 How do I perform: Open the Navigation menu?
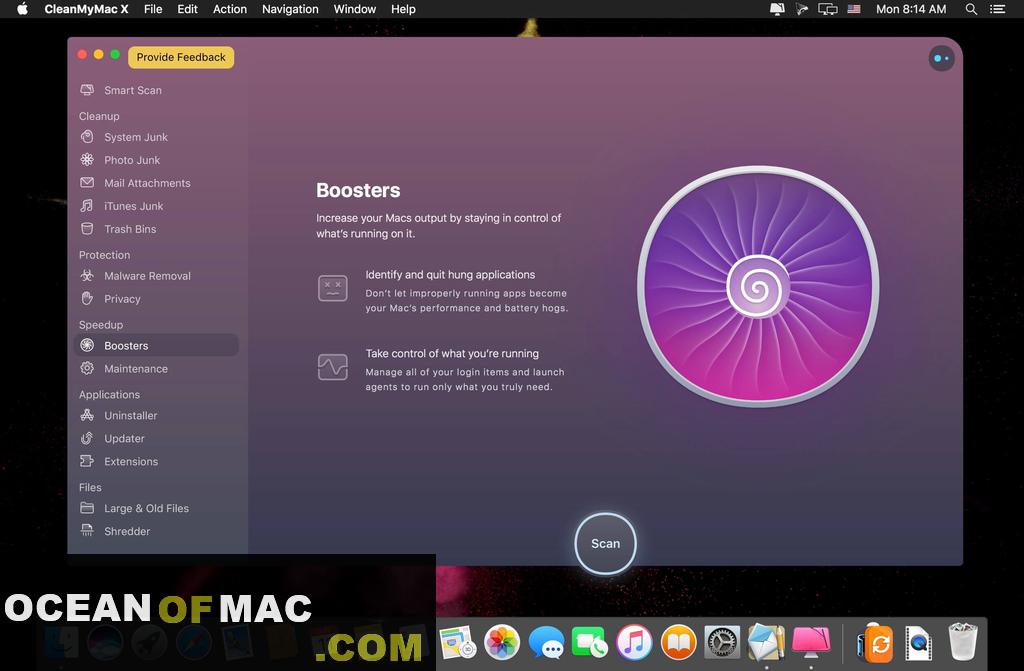290,9
